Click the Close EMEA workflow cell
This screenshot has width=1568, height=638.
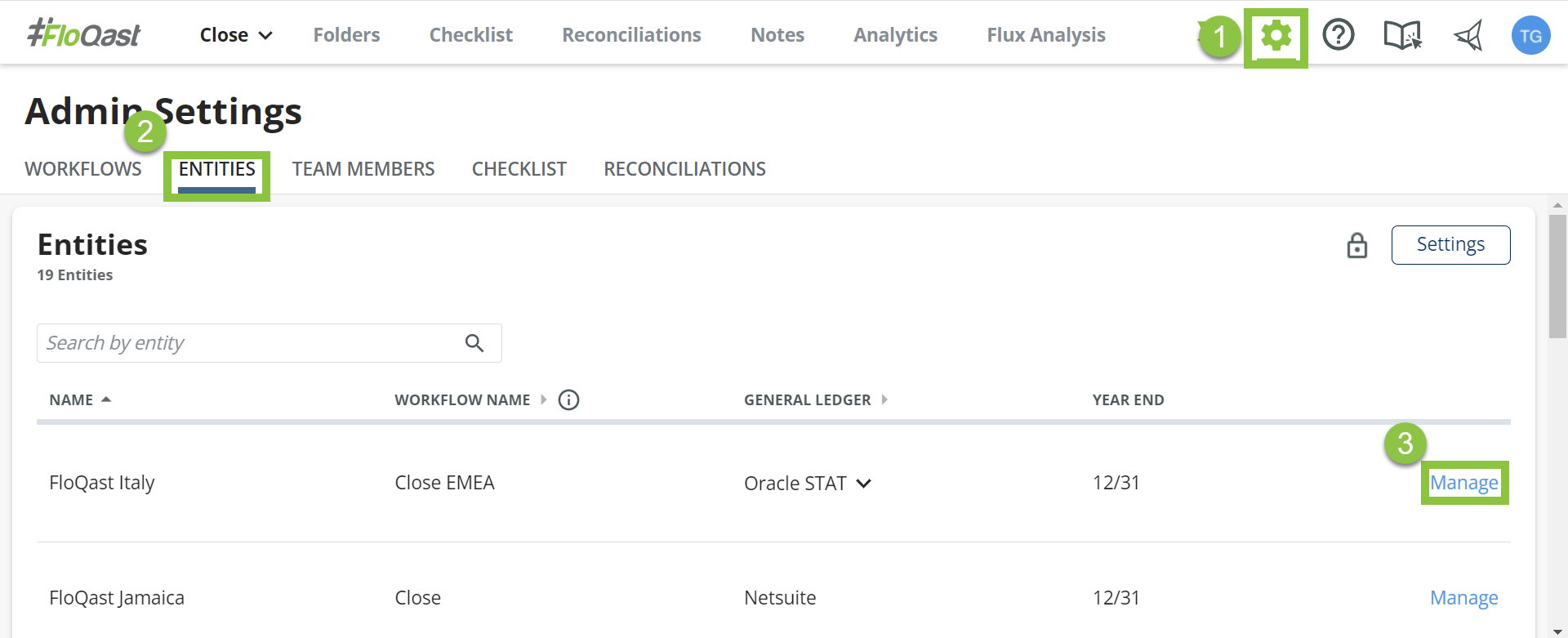(444, 483)
